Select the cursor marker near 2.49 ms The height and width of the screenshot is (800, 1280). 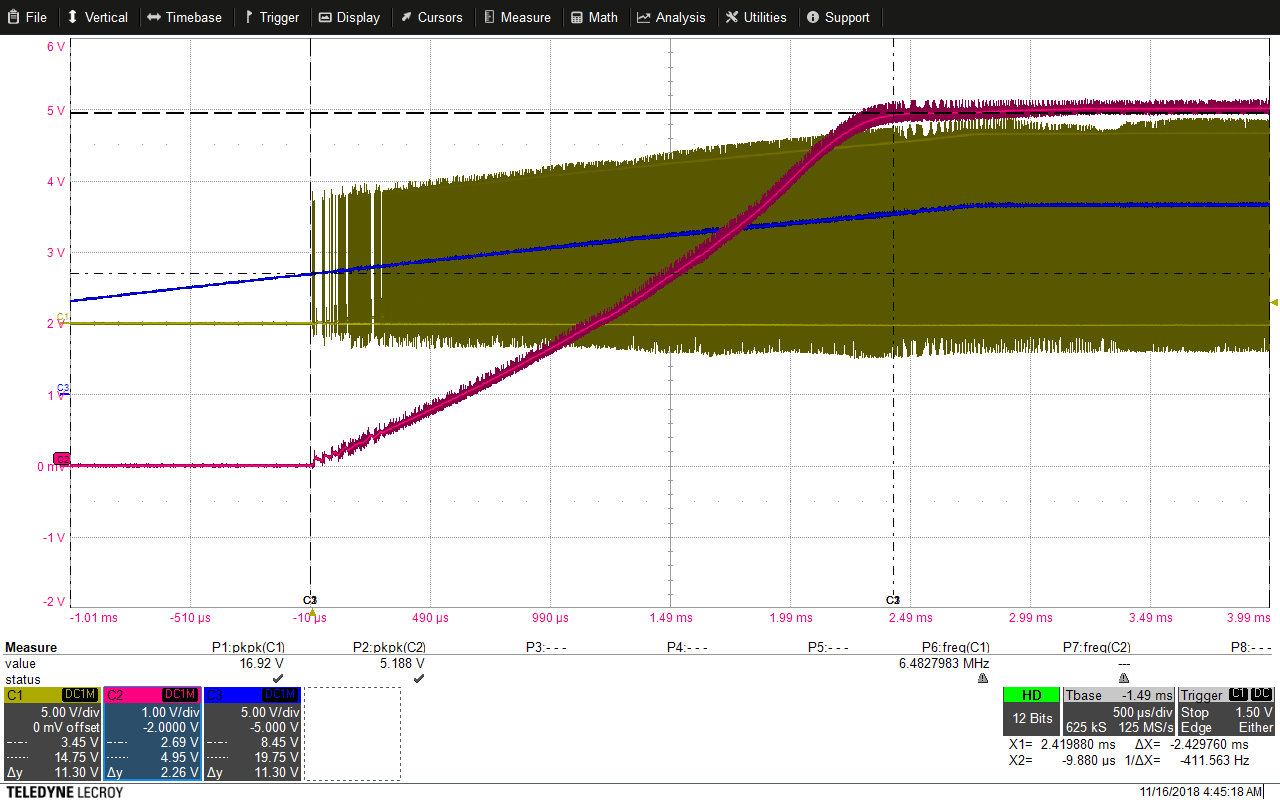click(x=893, y=600)
